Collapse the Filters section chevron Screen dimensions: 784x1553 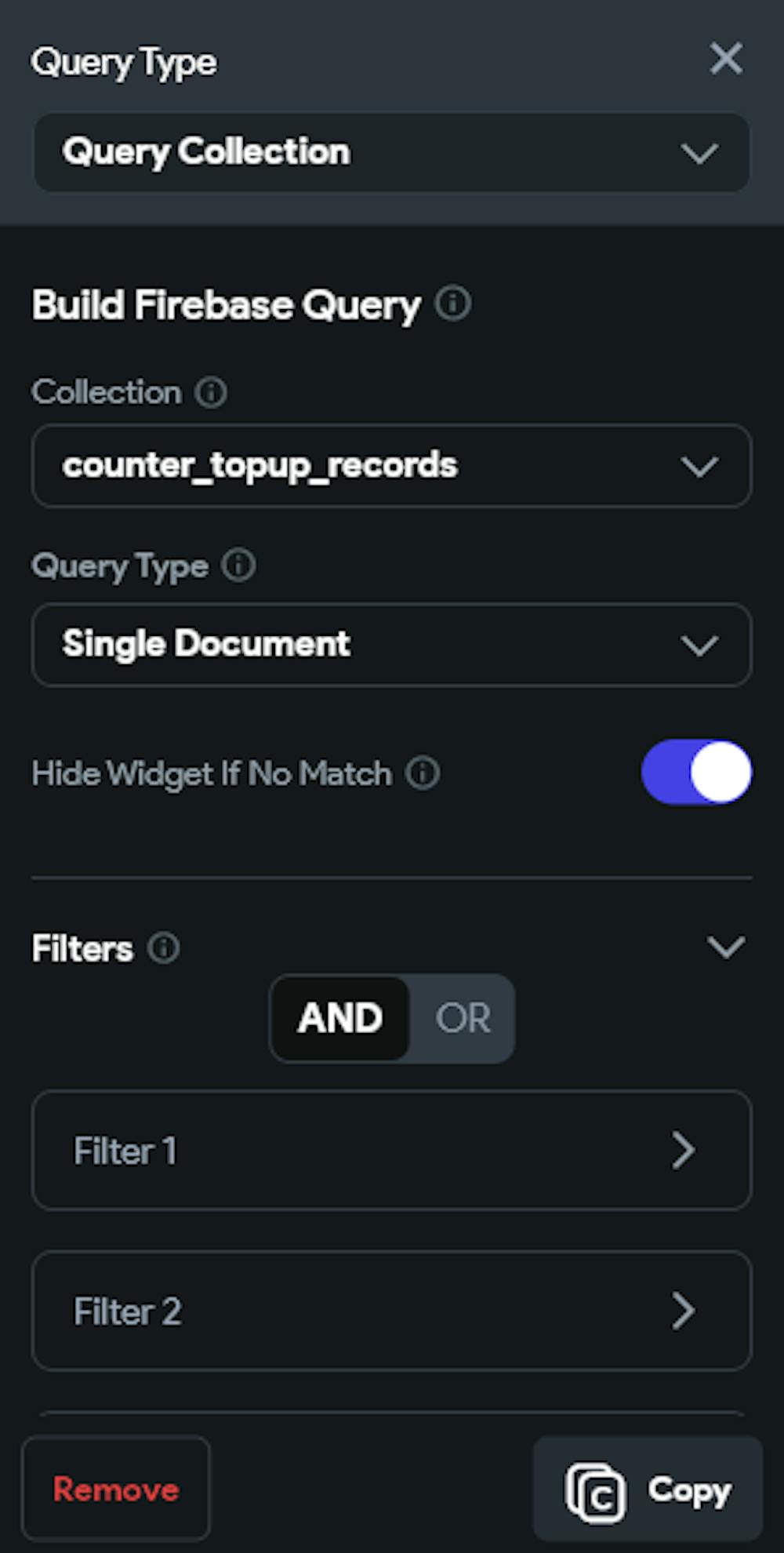(726, 947)
